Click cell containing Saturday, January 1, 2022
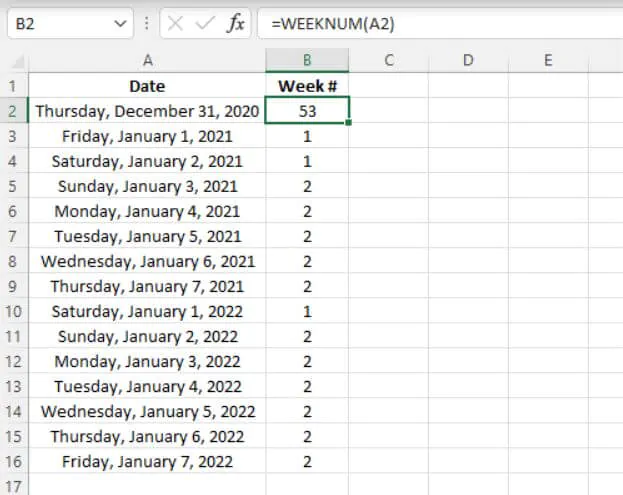Viewport: 623px width, 495px height. [x=147, y=311]
